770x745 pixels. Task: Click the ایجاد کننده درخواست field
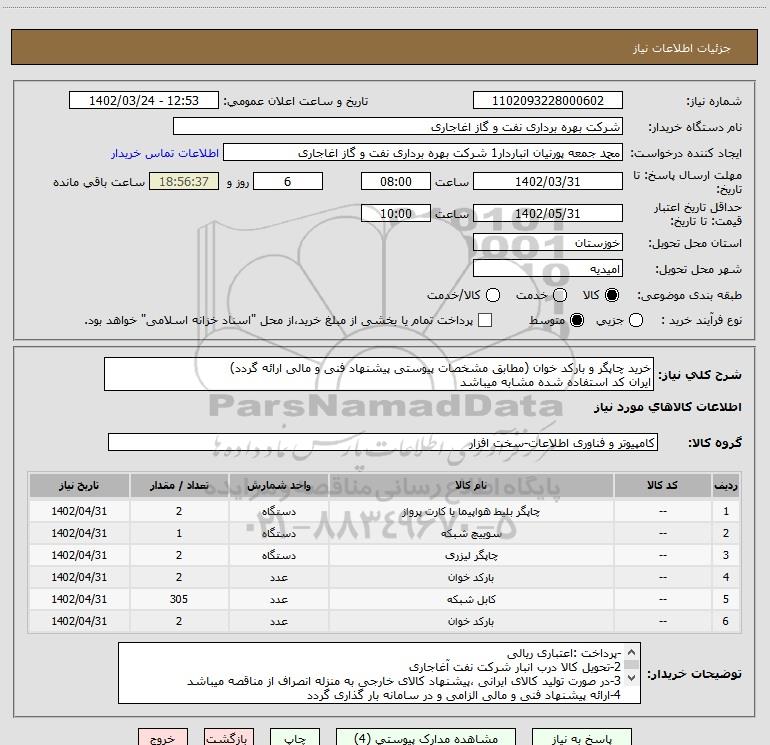point(423,153)
